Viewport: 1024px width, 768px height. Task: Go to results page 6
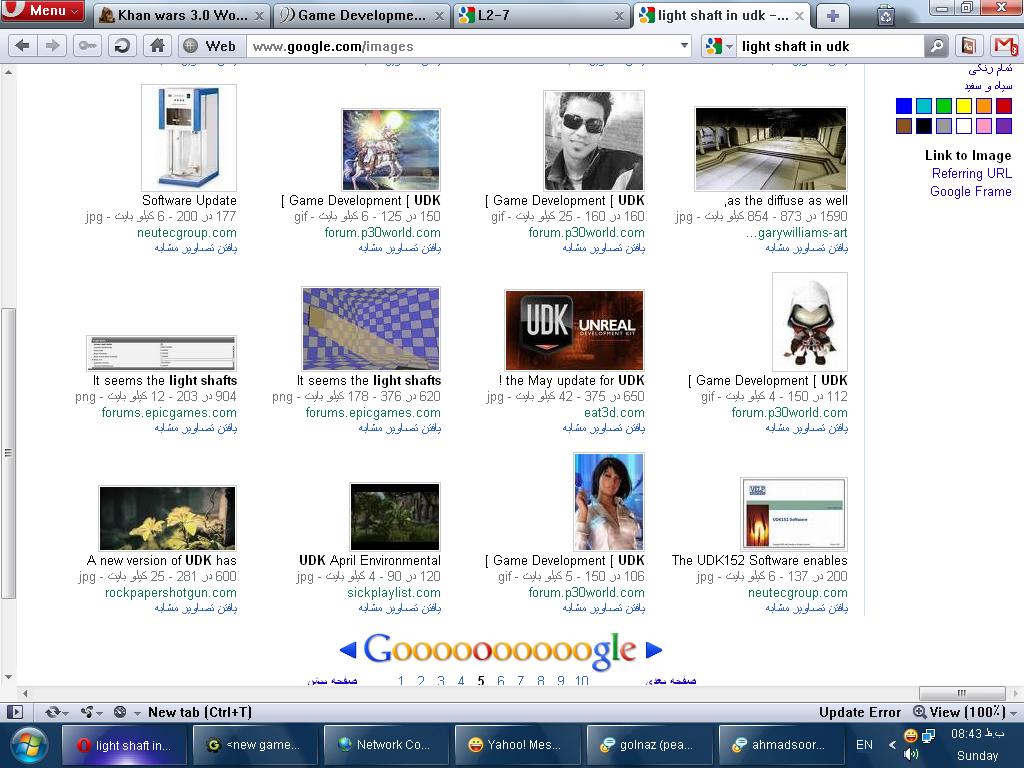[500, 680]
